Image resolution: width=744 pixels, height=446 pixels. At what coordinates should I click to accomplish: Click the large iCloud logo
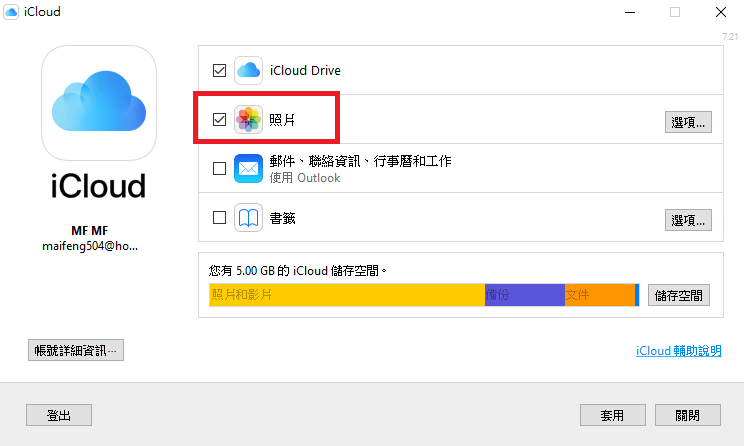pyautogui.click(x=99, y=103)
